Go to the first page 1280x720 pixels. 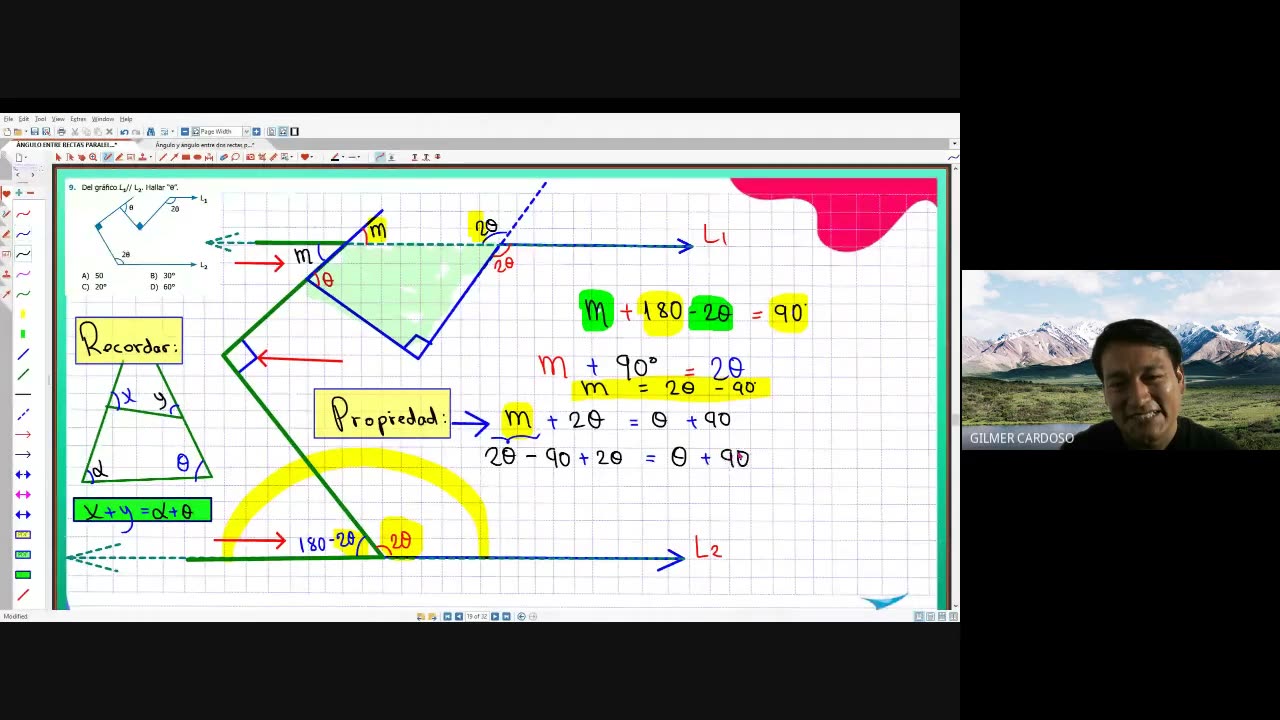pyautogui.click(x=447, y=616)
